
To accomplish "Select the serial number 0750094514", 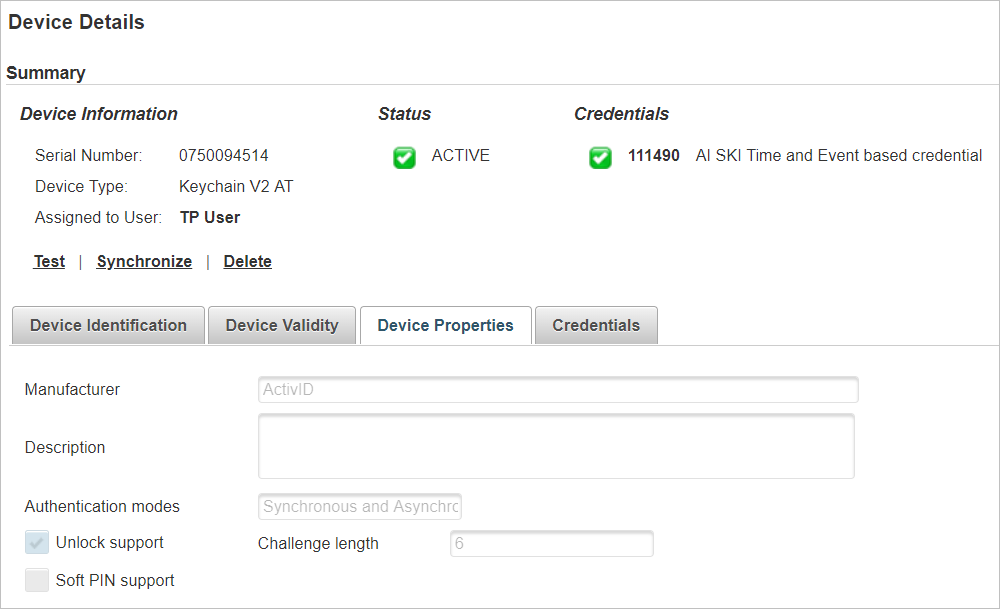I will coord(224,155).
